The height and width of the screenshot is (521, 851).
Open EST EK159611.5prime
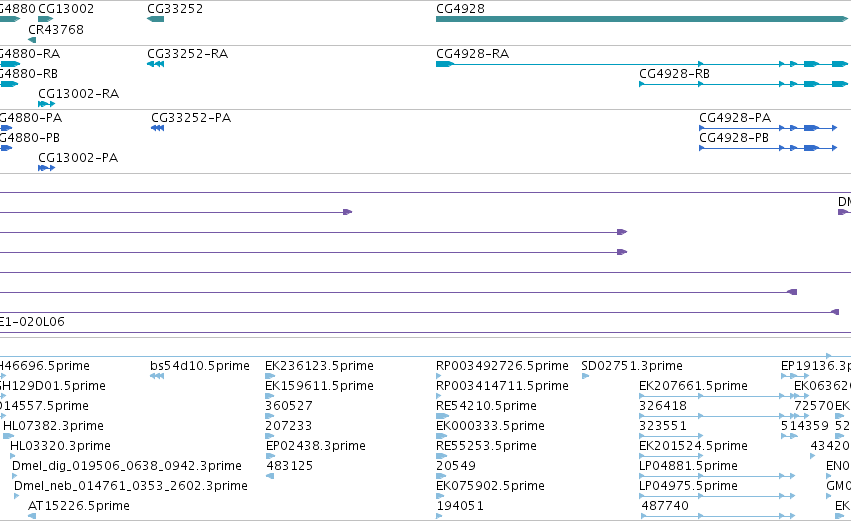tap(319, 386)
